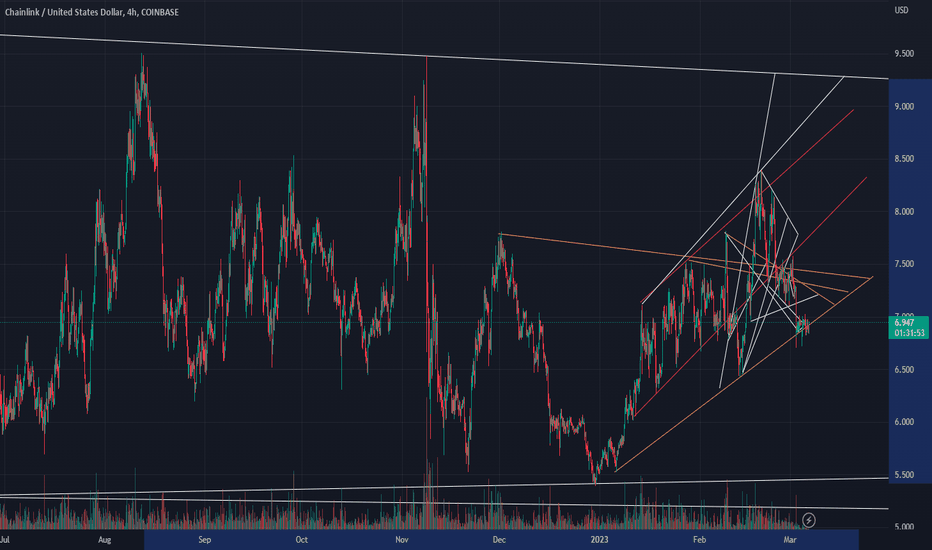Click the 6.000 price axis label
This screenshot has width=932, height=550.
[904, 422]
